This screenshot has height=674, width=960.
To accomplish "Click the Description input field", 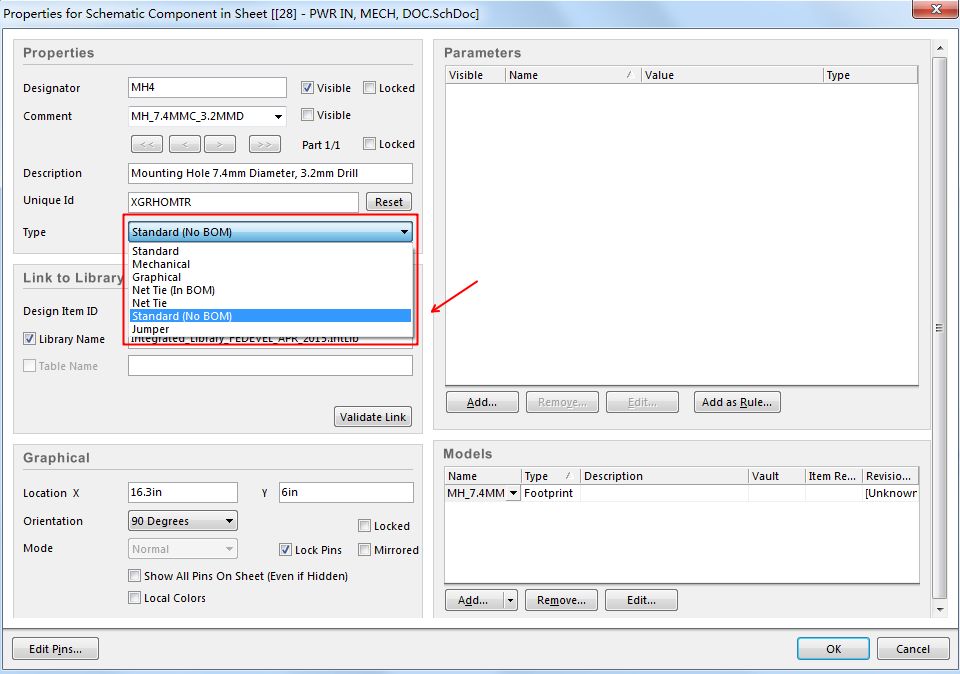I will coord(270,173).
